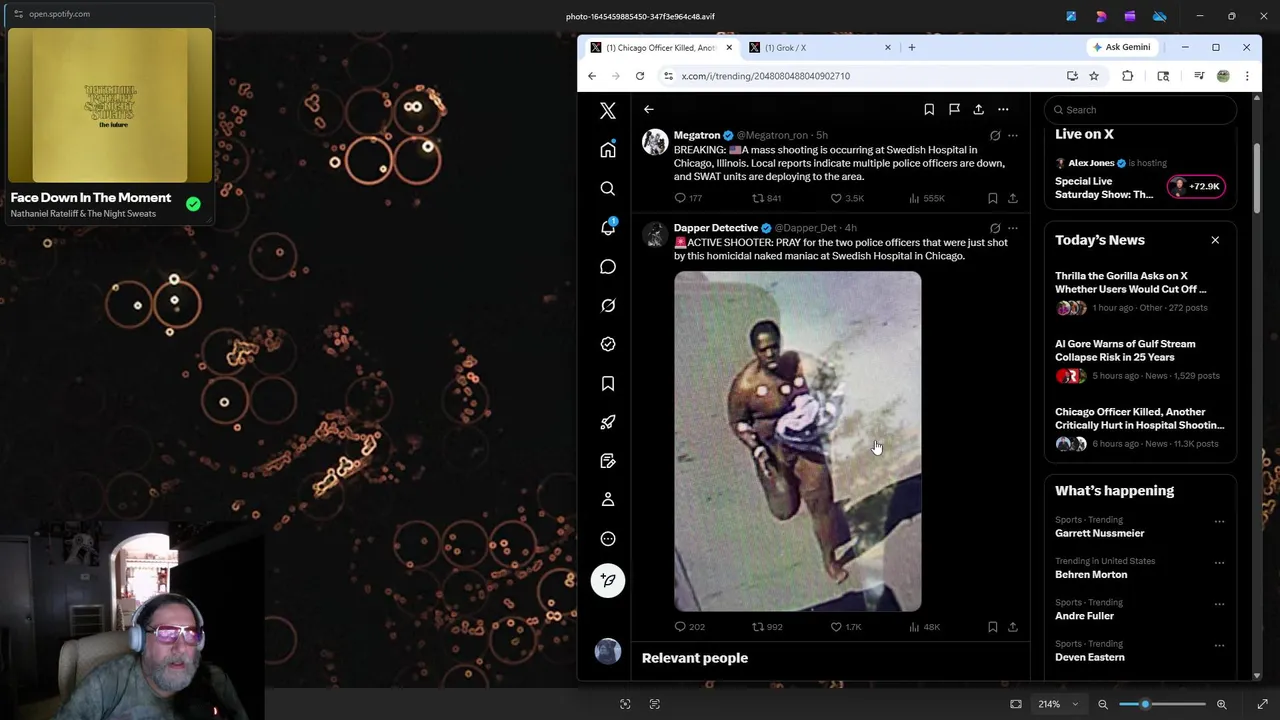Open the more menu on the Dapper Detective post
Viewport: 1280px width, 720px height.
point(1012,228)
